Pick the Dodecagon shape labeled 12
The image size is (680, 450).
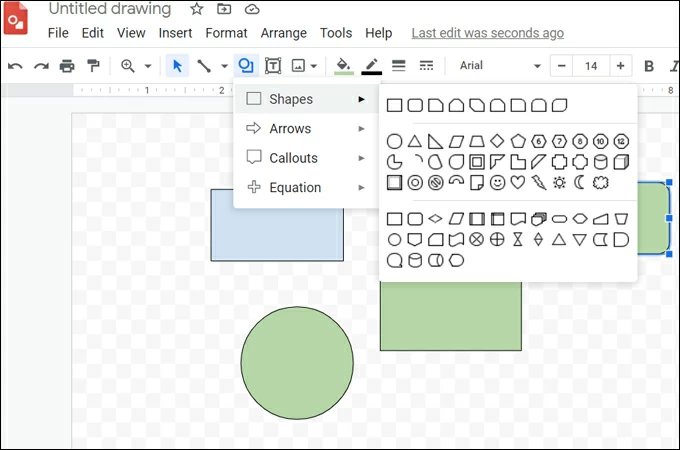(621, 141)
